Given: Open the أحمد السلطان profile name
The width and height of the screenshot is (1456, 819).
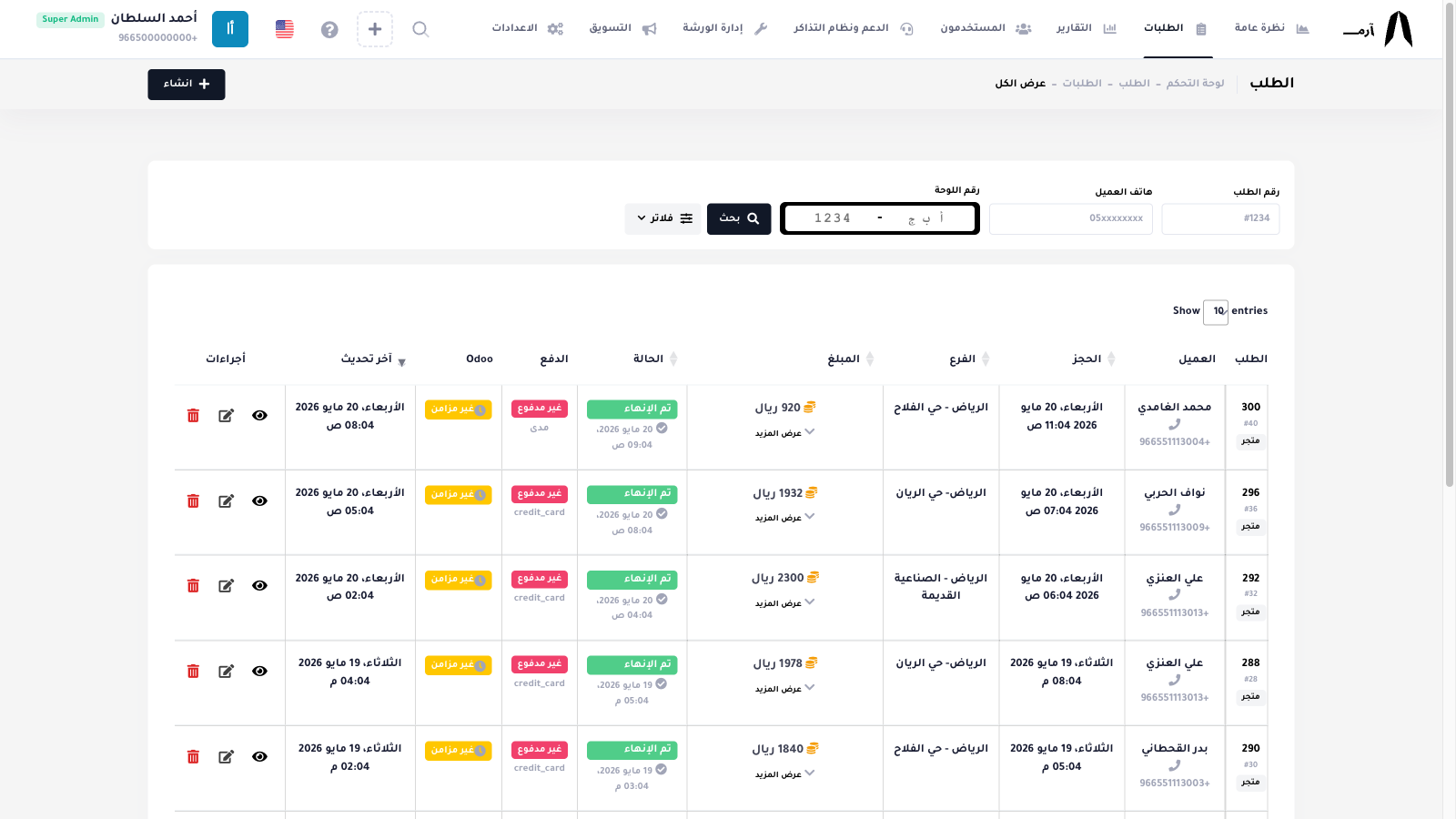Looking at the screenshot, I should tap(154, 18).
